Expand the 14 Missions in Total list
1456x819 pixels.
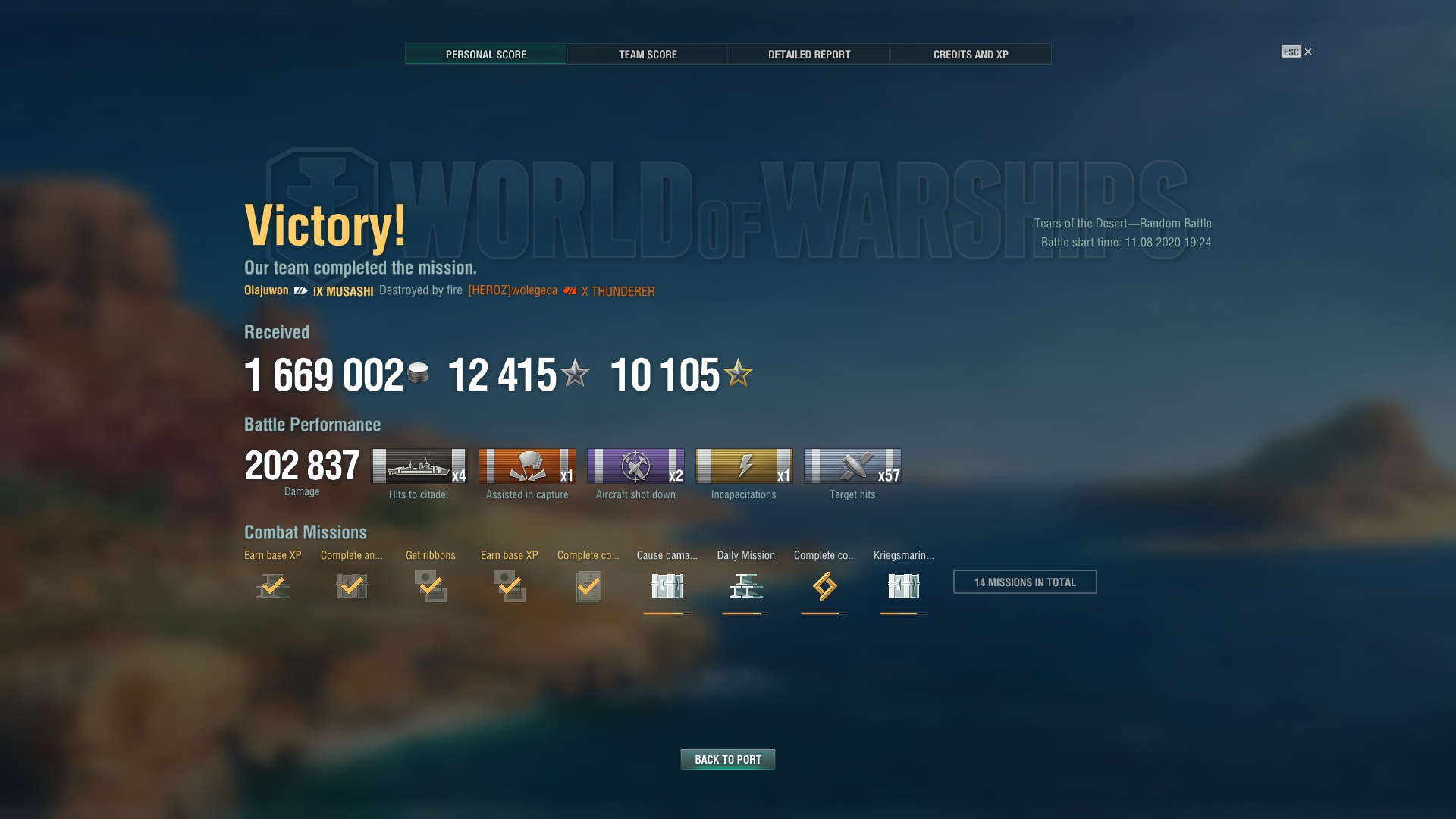1025,582
